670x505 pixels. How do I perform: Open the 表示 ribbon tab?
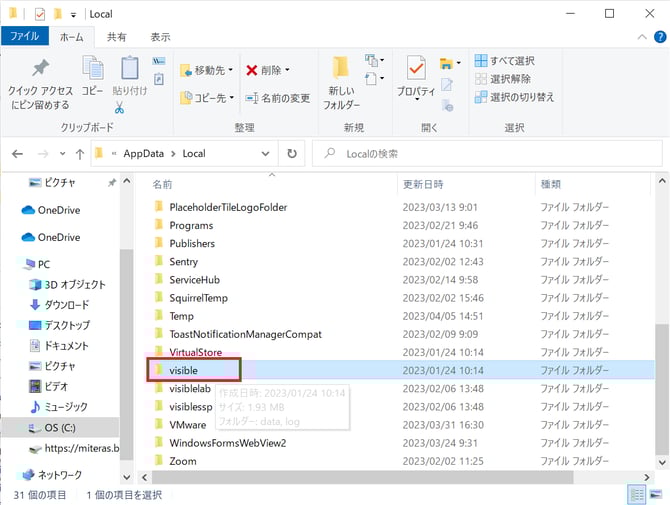coord(160,37)
